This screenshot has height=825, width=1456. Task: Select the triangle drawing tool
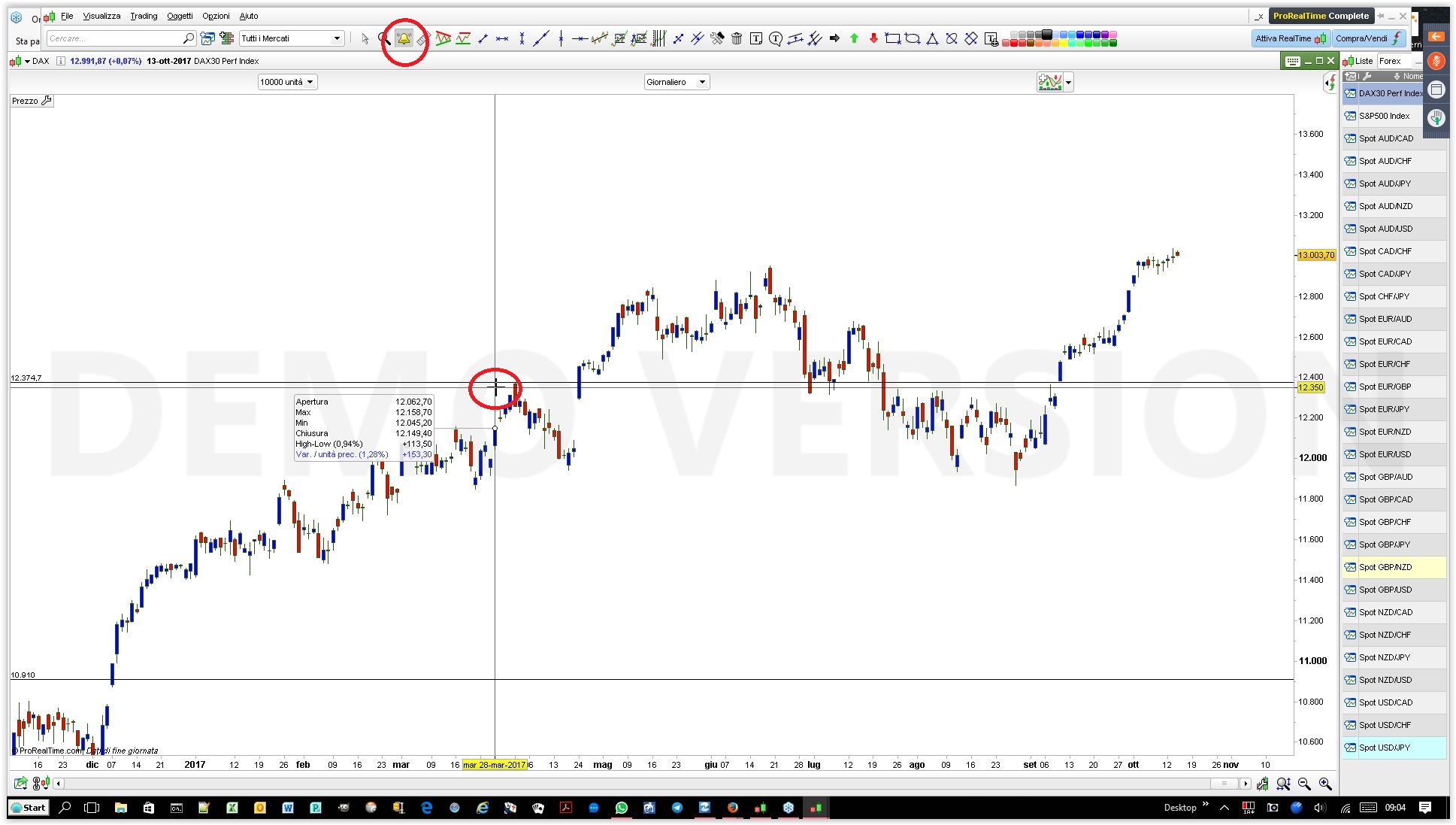tap(932, 38)
